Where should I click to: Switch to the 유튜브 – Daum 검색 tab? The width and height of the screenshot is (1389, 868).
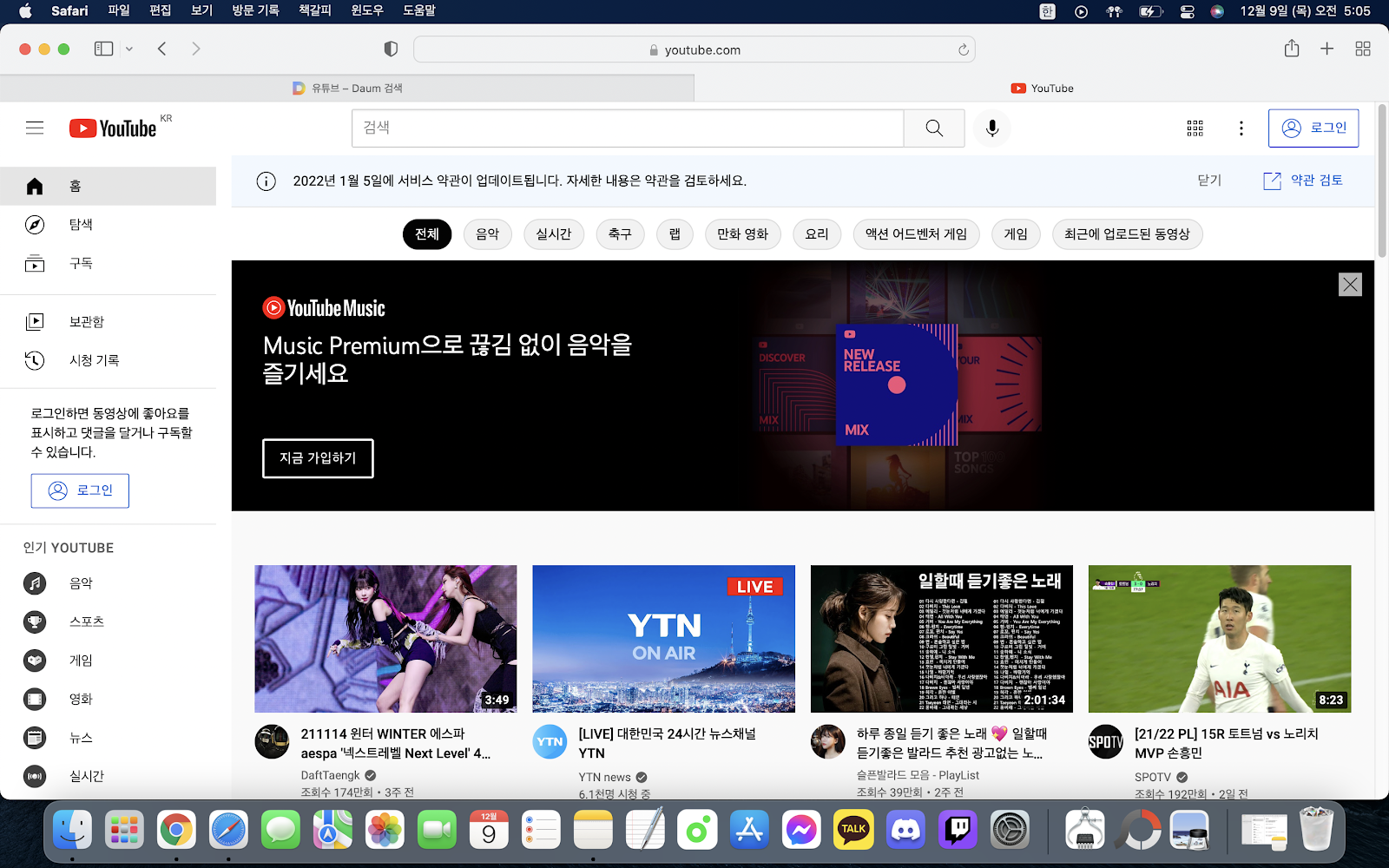tap(347, 88)
